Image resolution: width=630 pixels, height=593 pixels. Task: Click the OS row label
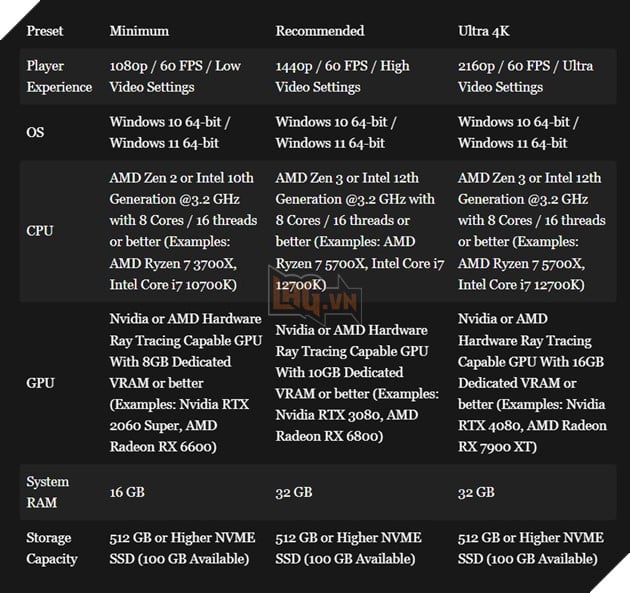tap(36, 132)
